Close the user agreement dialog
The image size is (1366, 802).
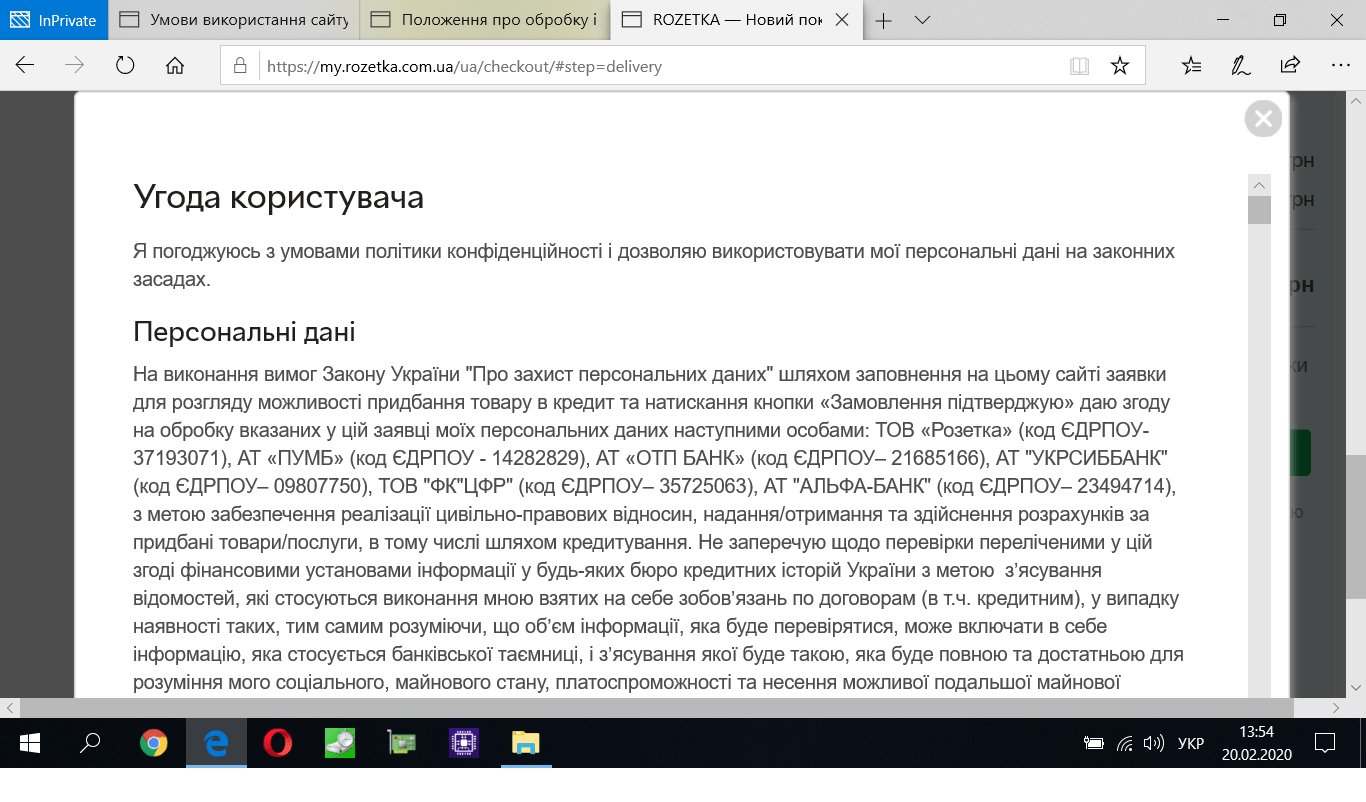pyautogui.click(x=1263, y=119)
